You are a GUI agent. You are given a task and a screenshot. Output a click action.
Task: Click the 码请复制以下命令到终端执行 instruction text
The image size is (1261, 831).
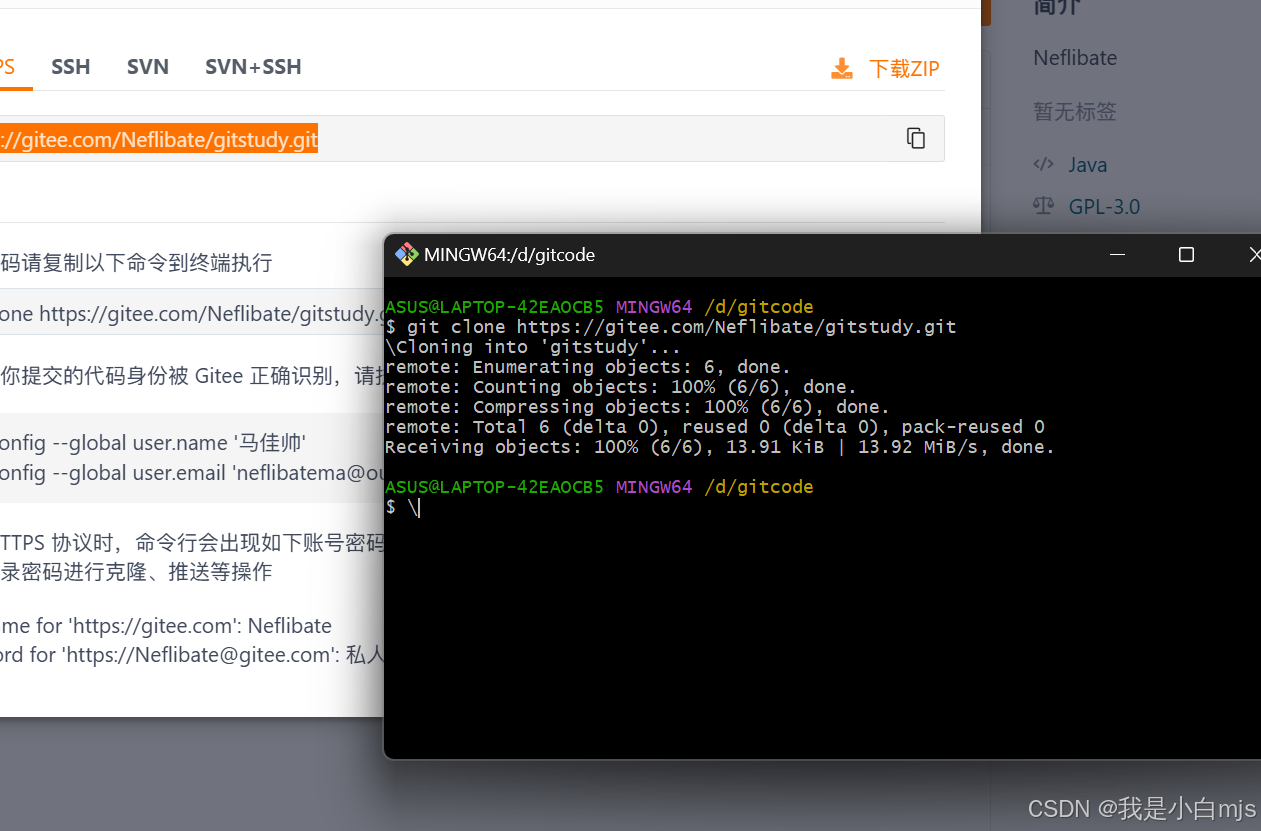click(136, 263)
